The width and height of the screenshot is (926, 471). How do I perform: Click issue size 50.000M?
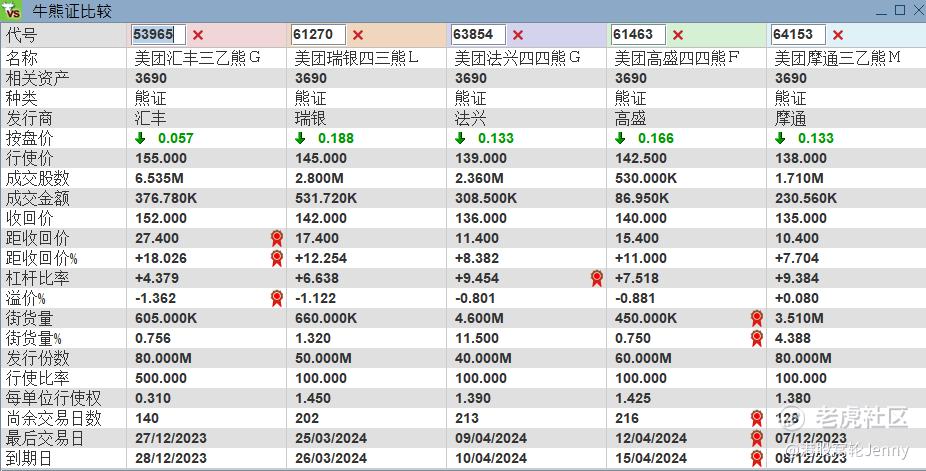[323, 358]
